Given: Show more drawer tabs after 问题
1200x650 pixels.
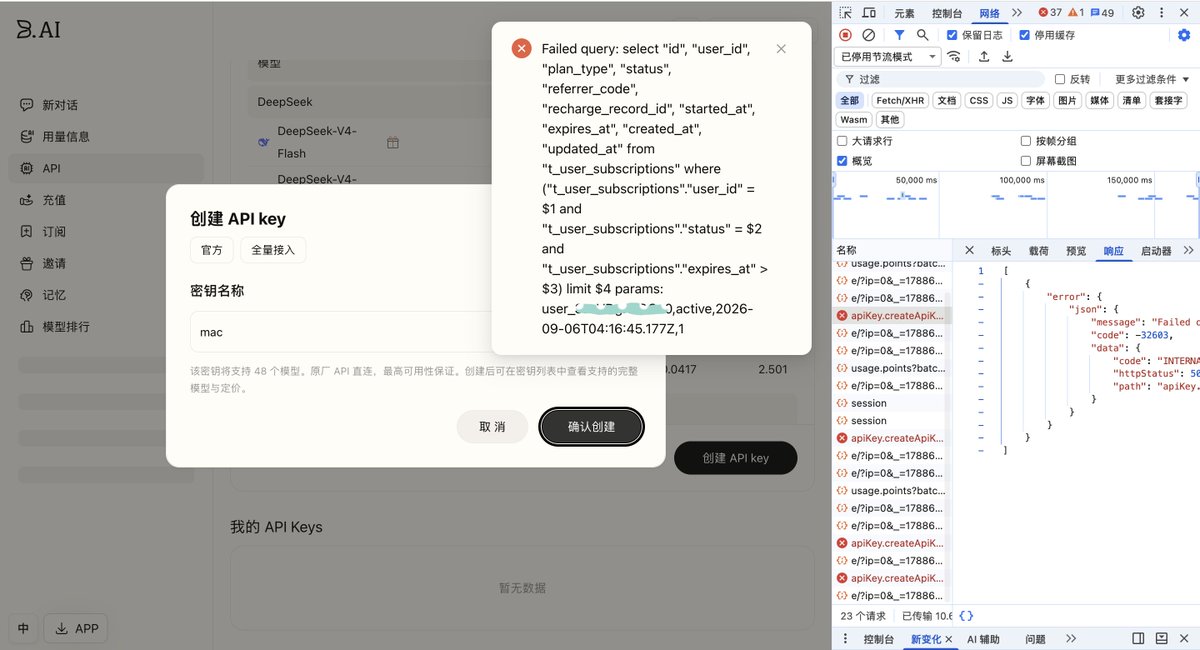Looking at the screenshot, I should [x=1071, y=639].
